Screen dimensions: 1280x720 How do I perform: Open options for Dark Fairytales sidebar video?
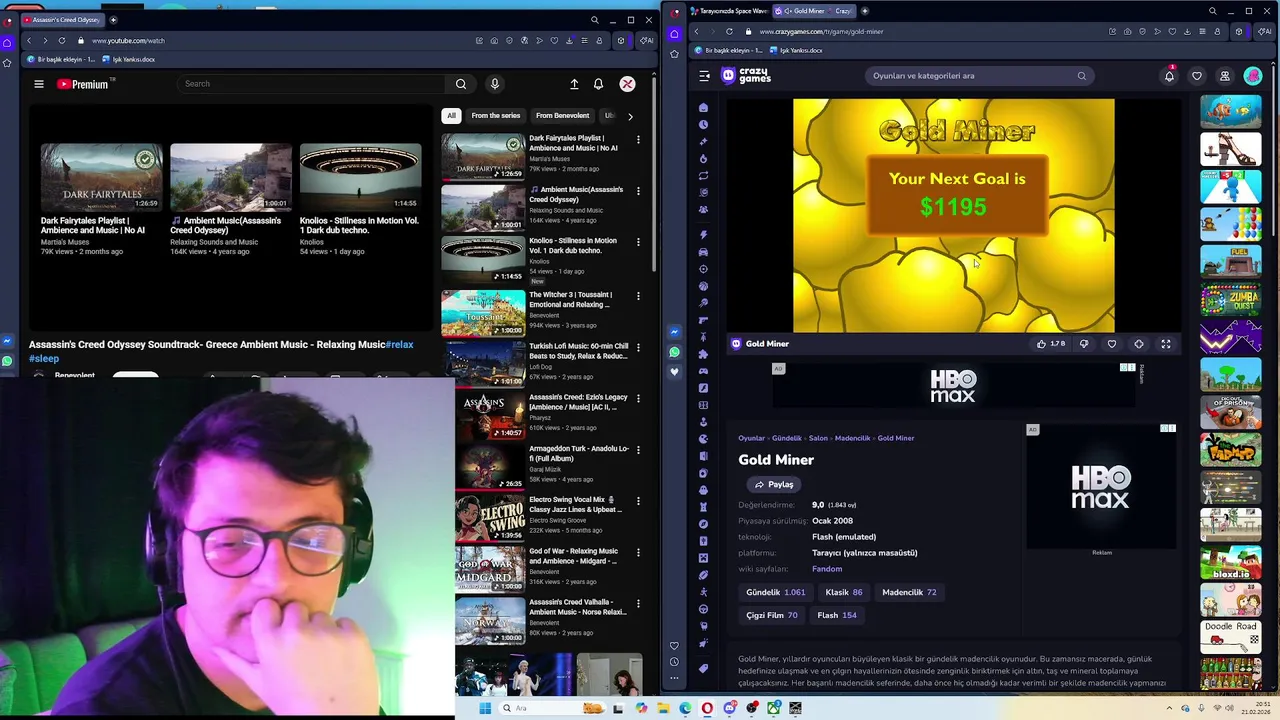pos(638,139)
